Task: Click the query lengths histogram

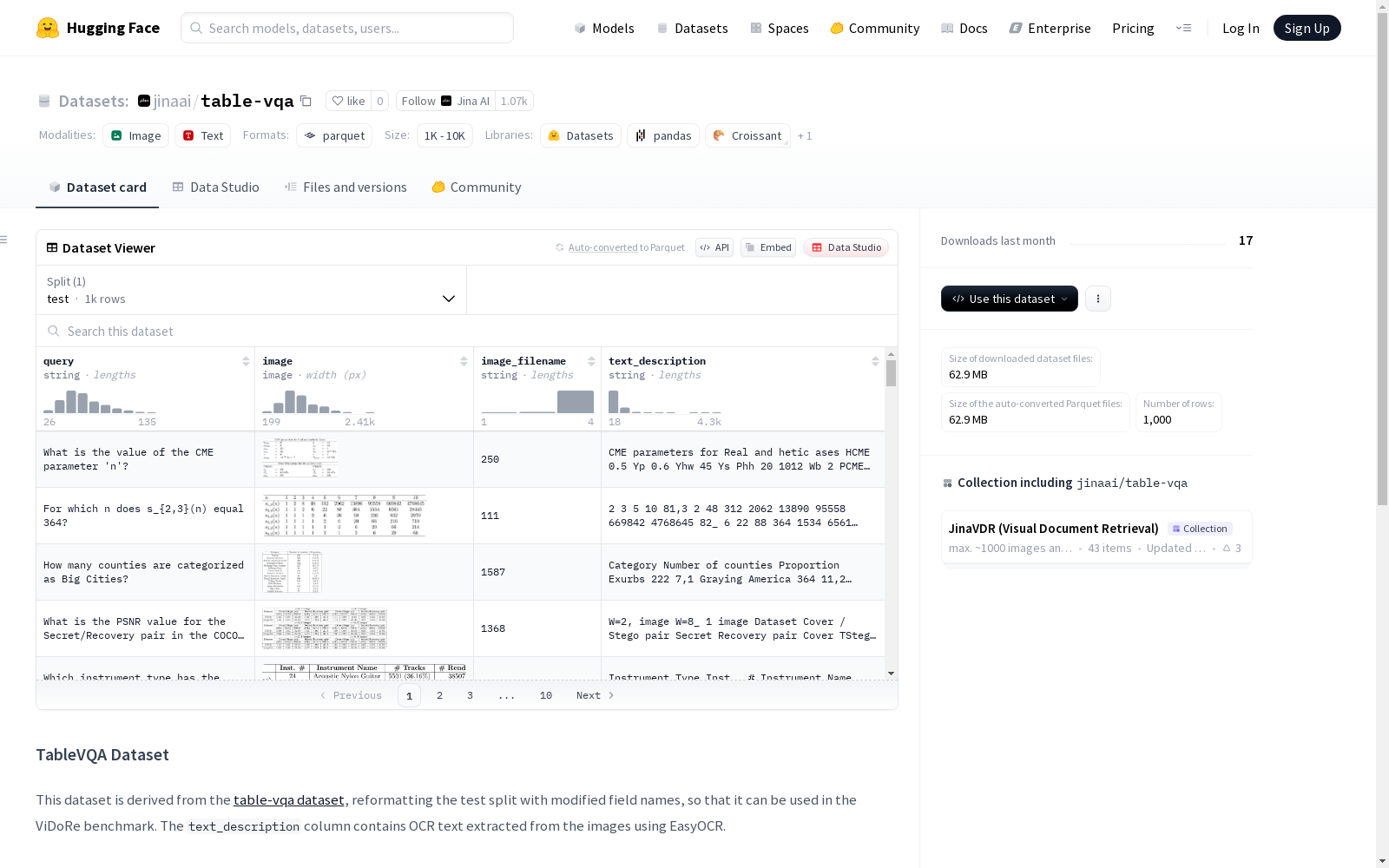Action: coord(100,402)
